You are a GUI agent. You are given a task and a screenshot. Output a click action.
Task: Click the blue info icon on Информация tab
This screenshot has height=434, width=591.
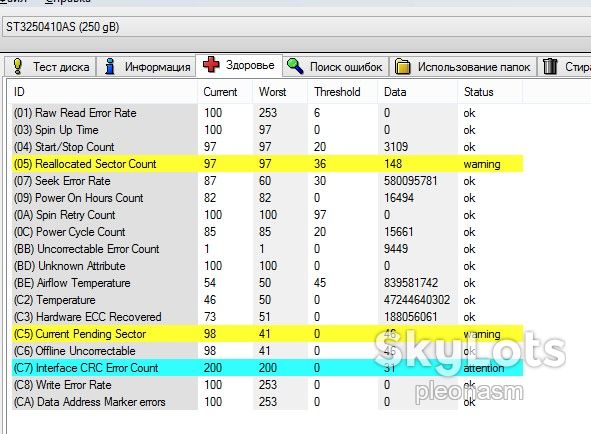tap(110, 66)
